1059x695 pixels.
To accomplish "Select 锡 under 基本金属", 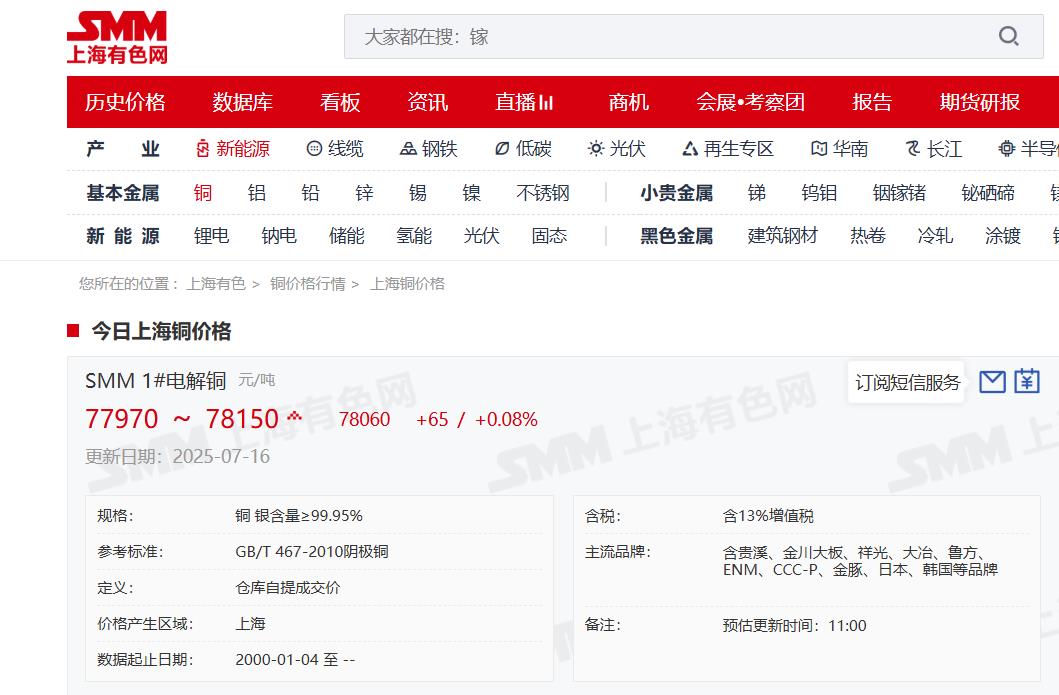I will (x=417, y=193).
